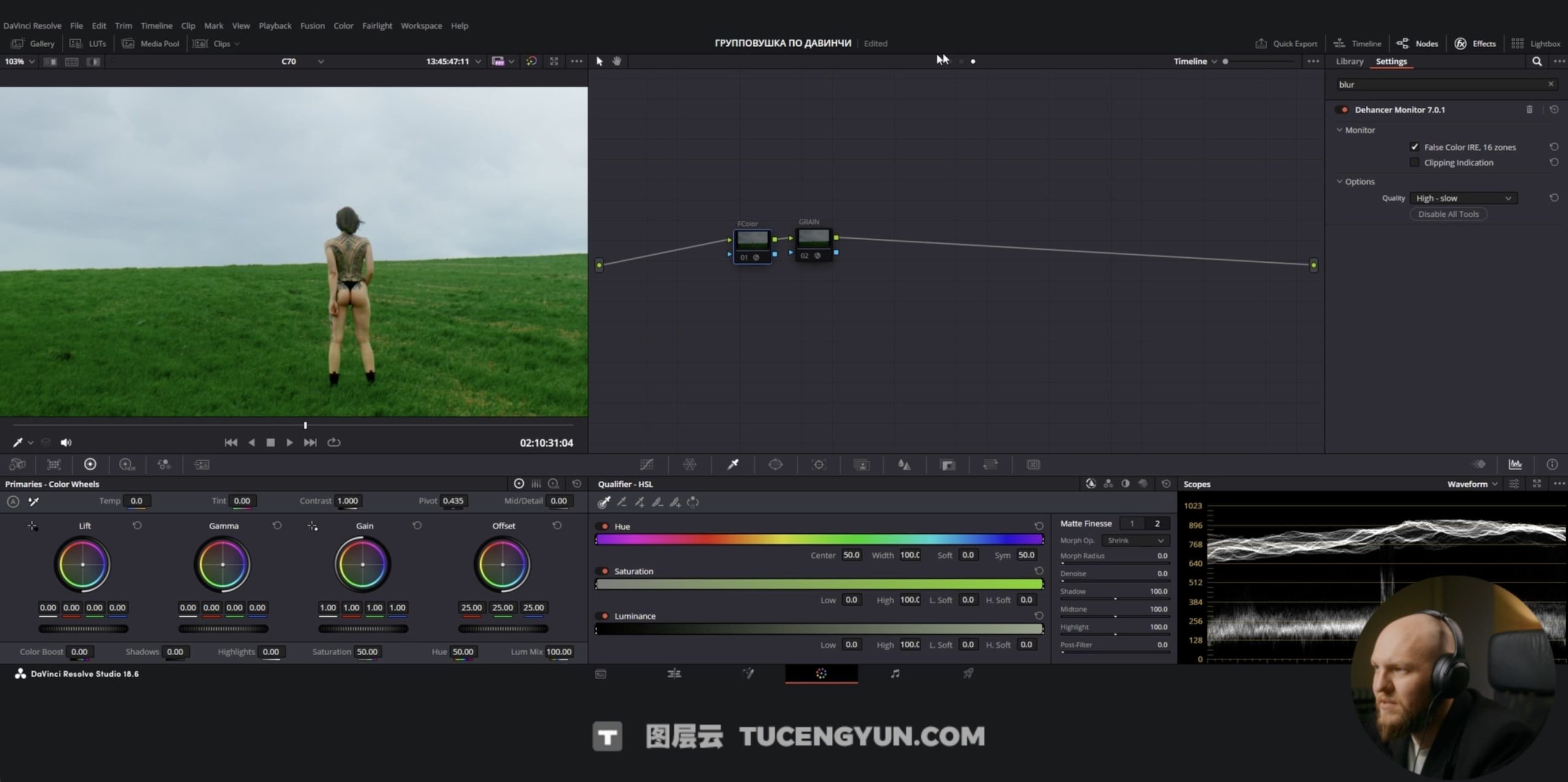Toggle the Hue qualifier enable dot

(605, 526)
